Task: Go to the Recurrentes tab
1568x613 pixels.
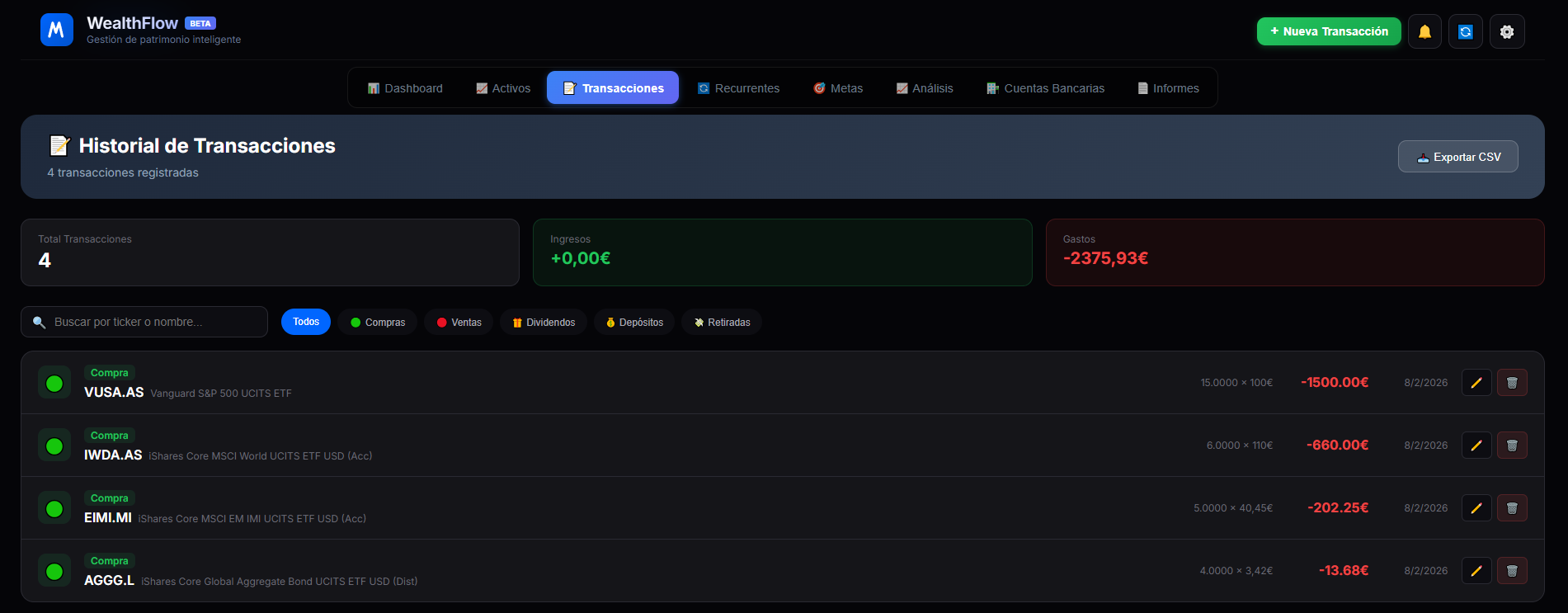Action: [x=738, y=88]
